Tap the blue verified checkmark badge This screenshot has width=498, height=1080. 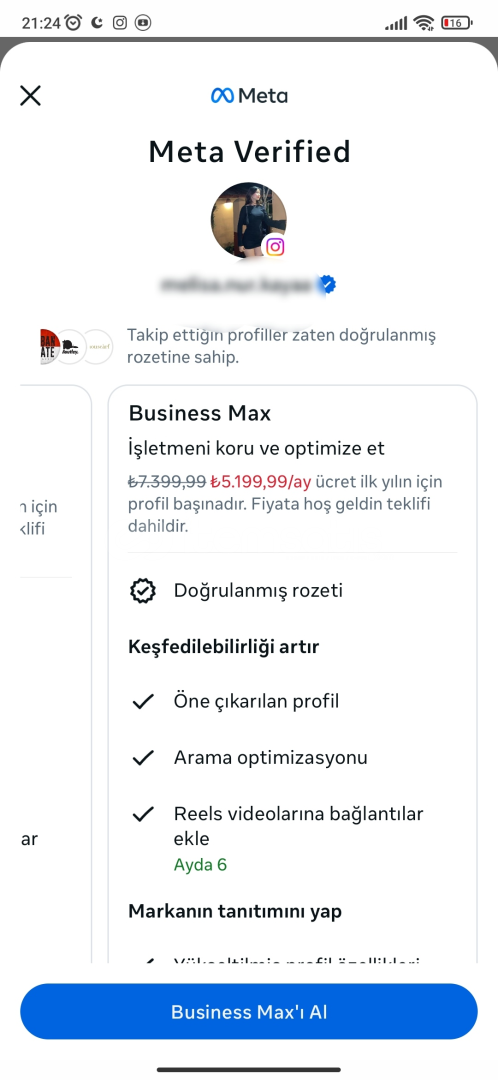point(327,284)
